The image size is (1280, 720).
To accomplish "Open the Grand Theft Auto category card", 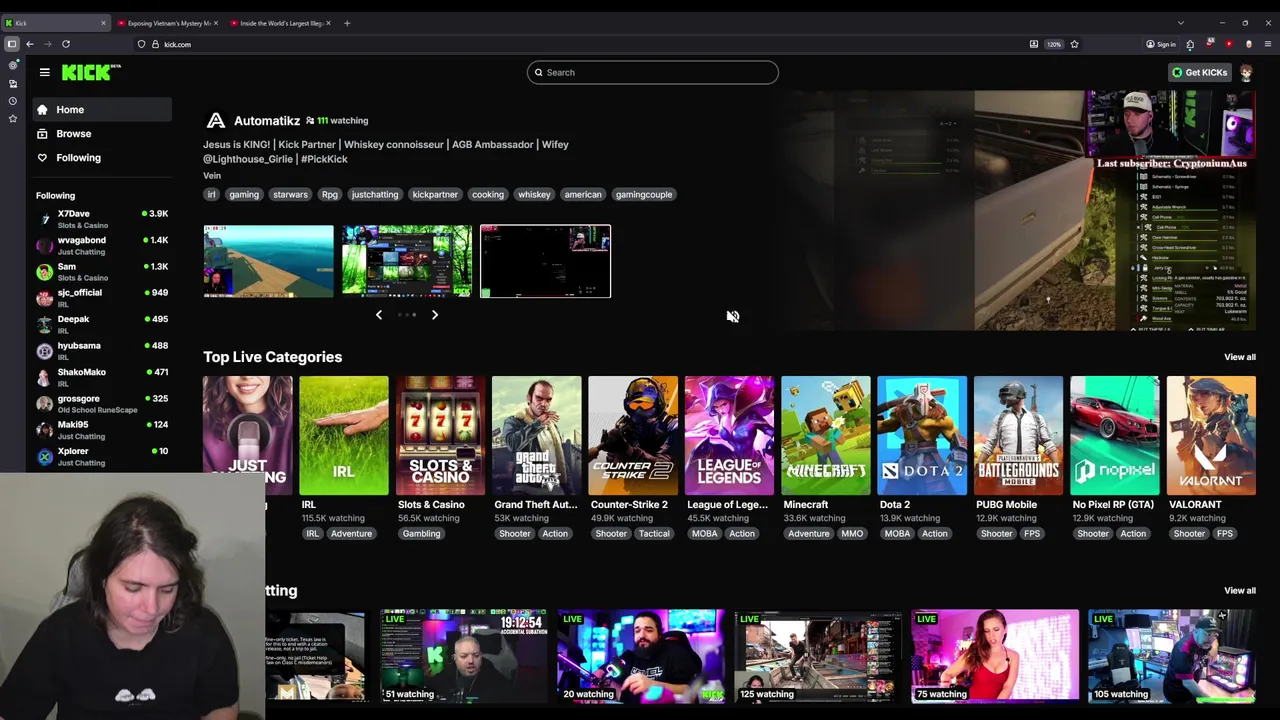I will click(x=536, y=436).
